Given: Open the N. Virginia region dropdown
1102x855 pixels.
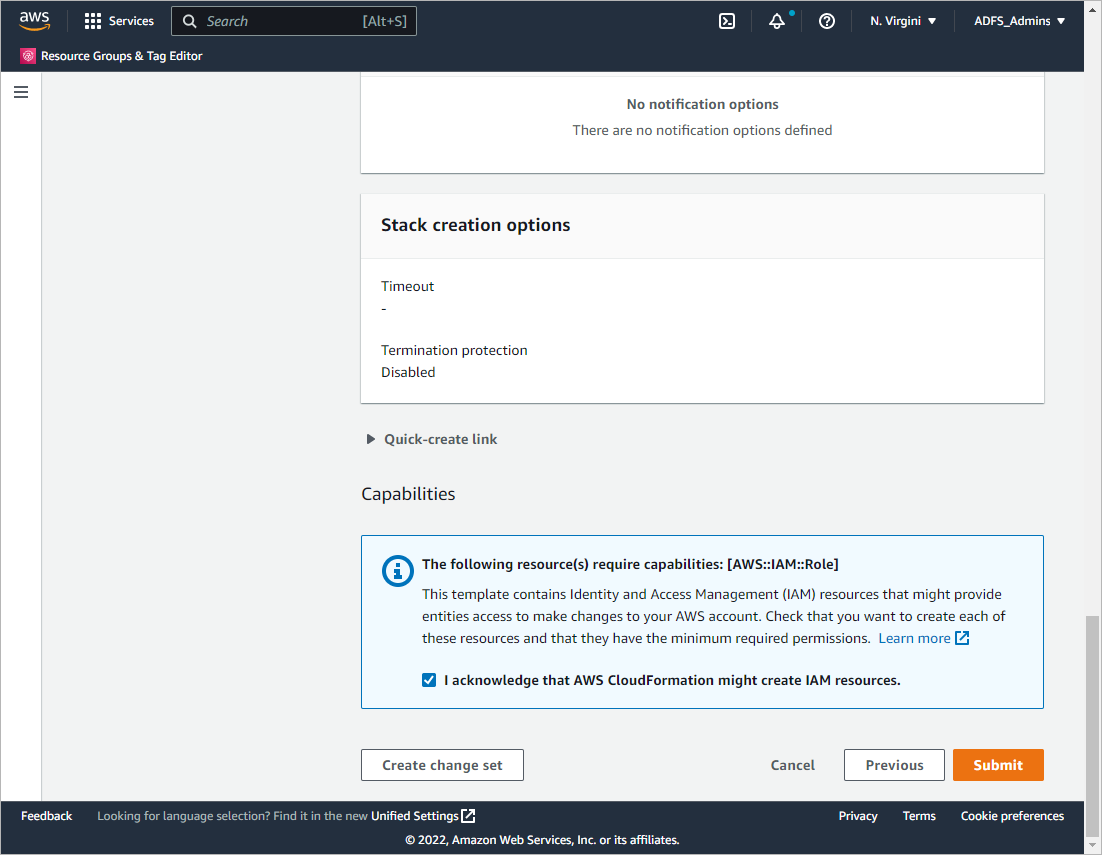Looking at the screenshot, I should (903, 21).
